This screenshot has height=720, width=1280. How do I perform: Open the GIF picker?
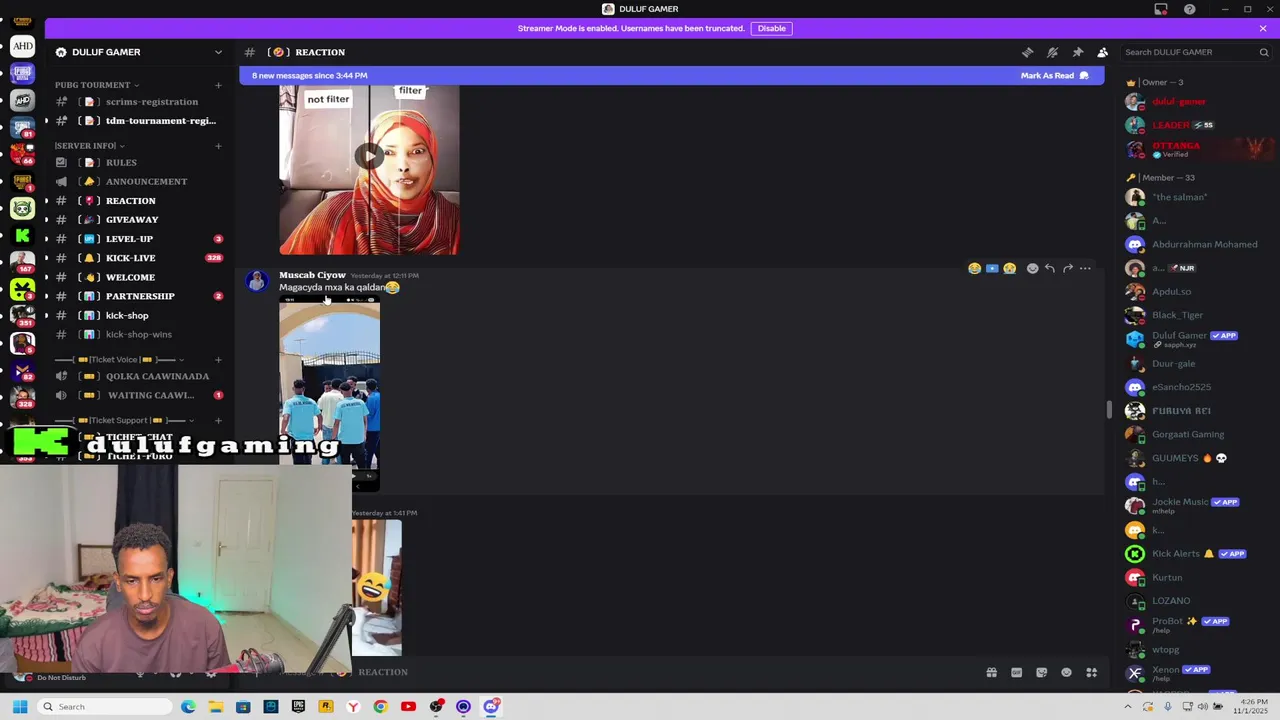1016,673
